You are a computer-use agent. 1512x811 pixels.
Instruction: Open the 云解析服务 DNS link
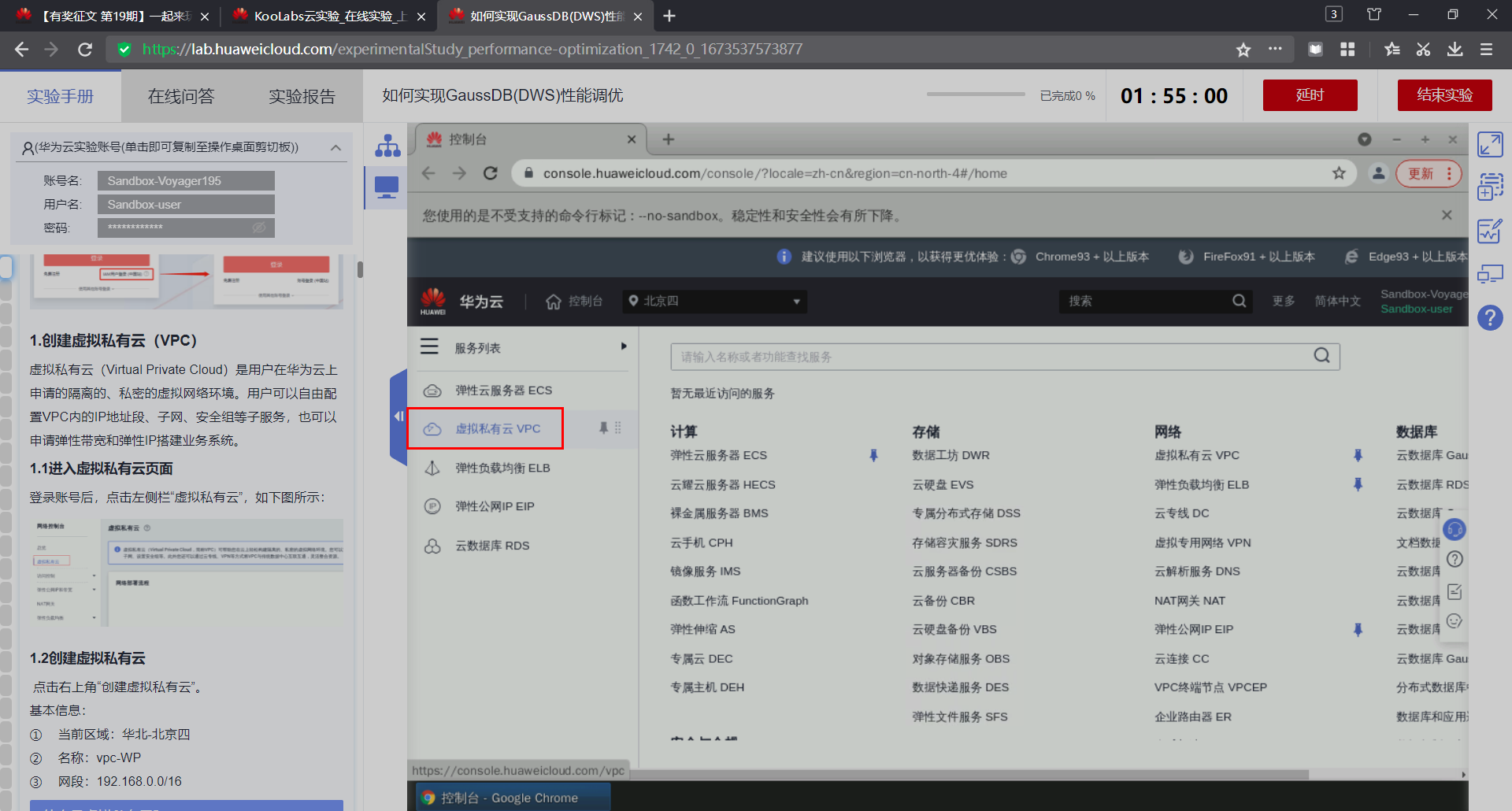pyautogui.click(x=1197, y=571)
